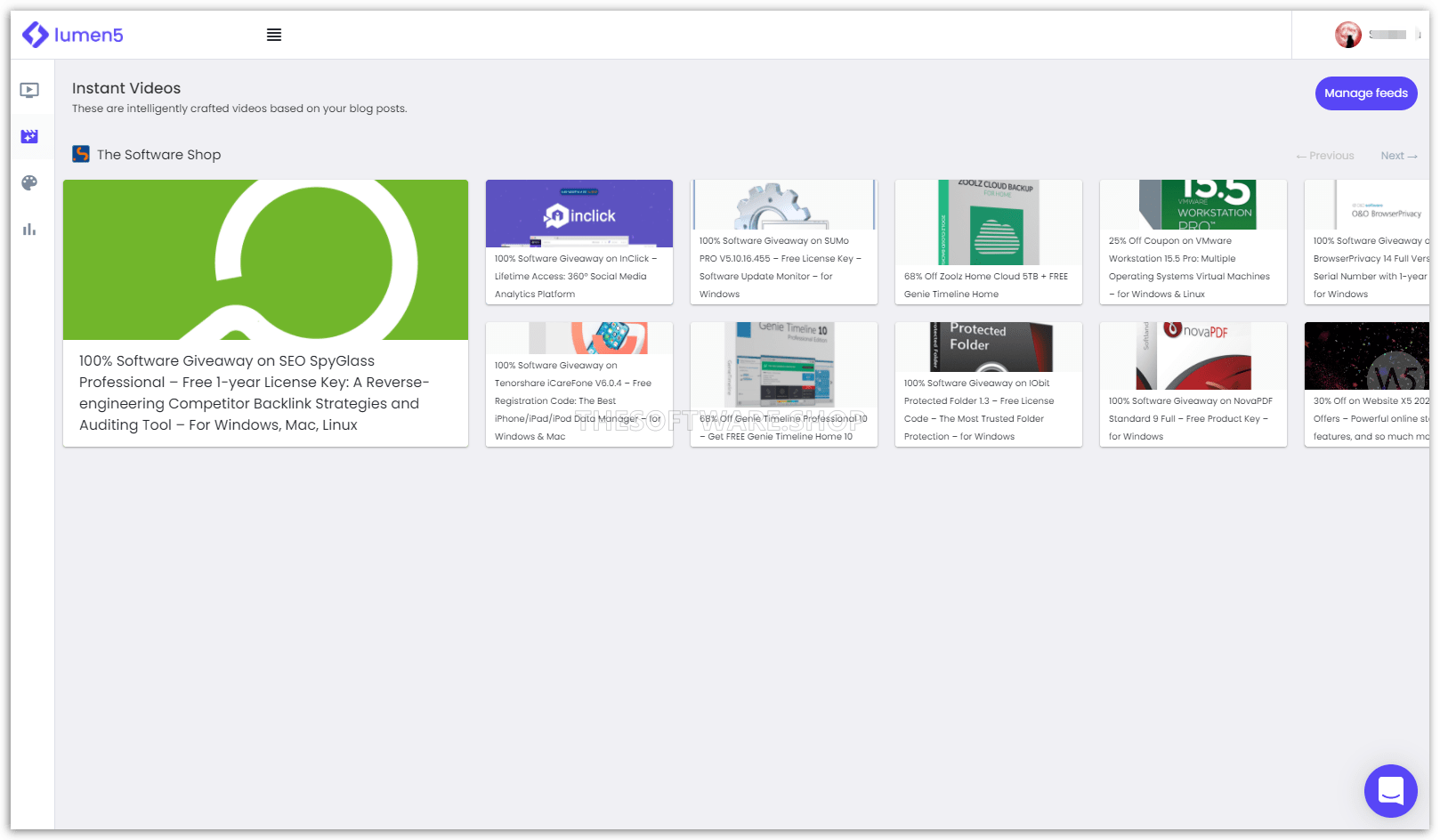Select the Instant Videos sidebar icon
Viewport: 1440px width, 840px height.
pos(29,136)
